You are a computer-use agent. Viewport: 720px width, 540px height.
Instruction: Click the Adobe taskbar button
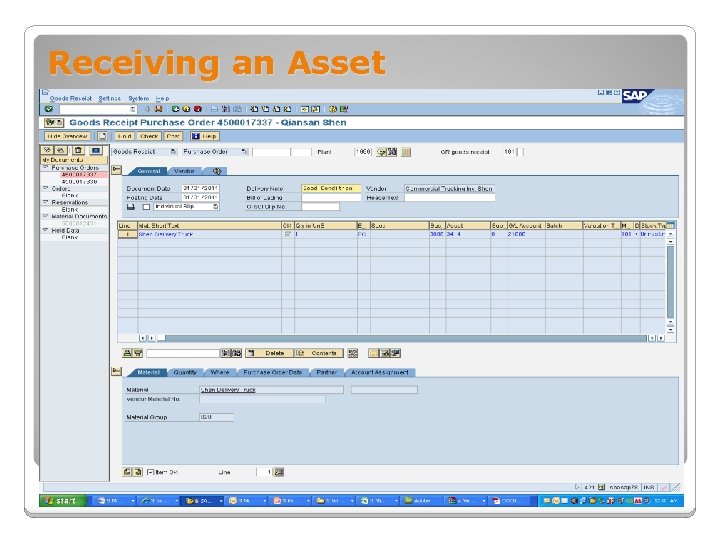tap(421, 501)
